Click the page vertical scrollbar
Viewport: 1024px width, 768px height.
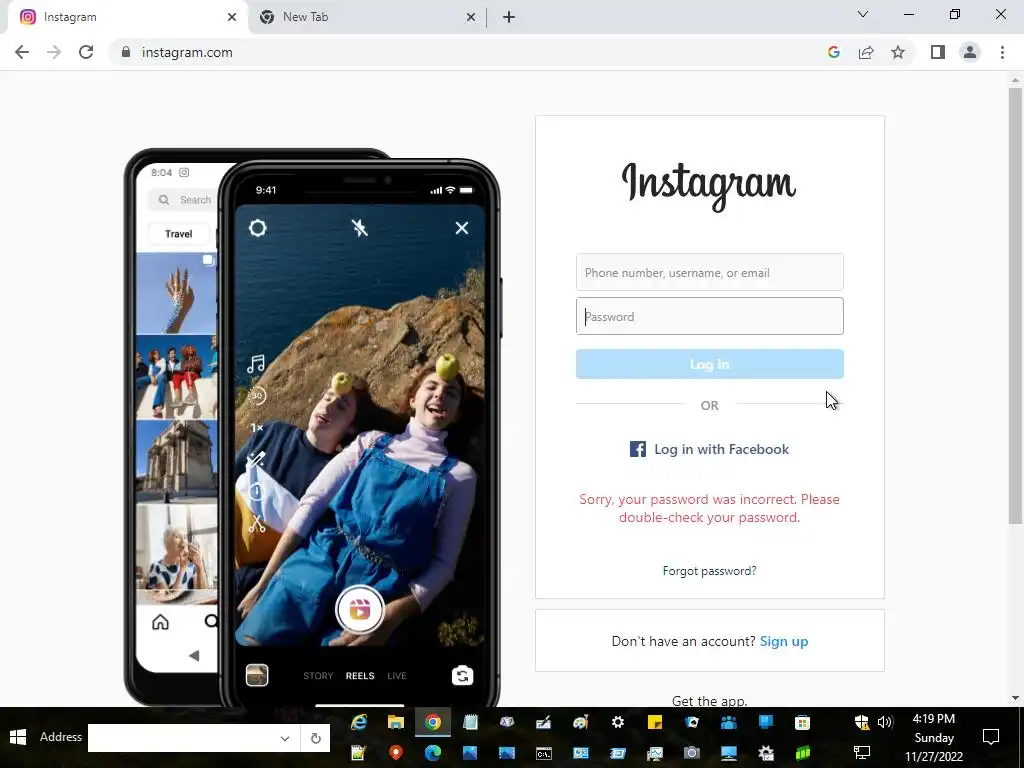pos(1015,306)
